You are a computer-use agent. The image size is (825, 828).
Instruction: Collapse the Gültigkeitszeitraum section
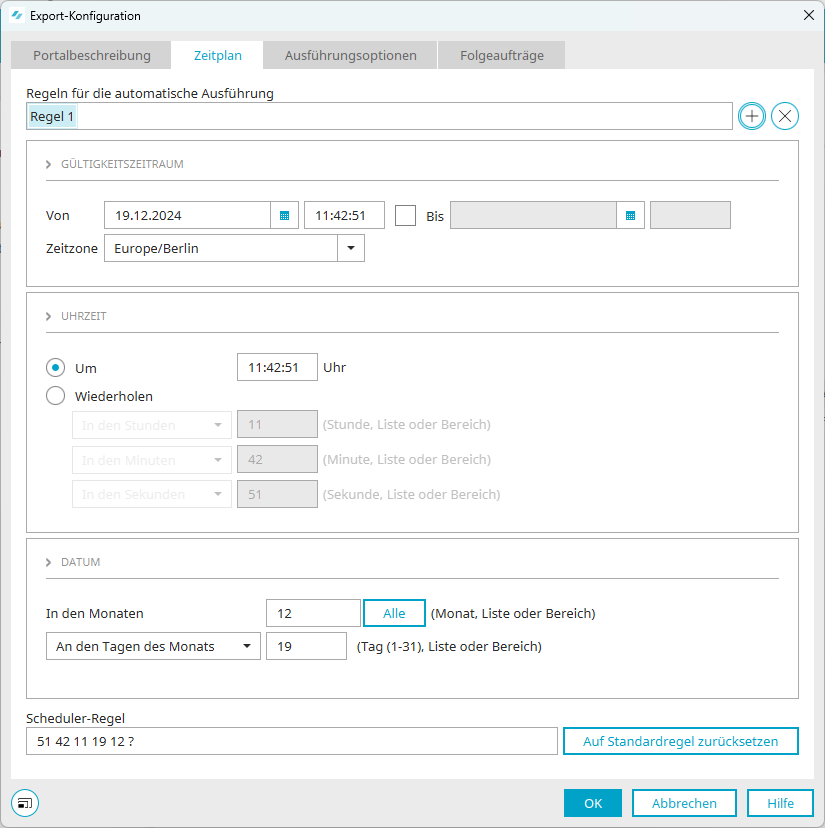(x=48, y=164)
